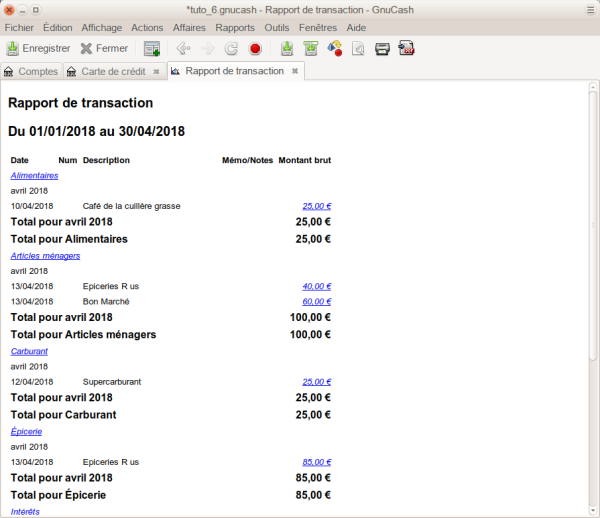Click the 85,00 € Epiceries R us amount
The image size is (600, 518).
317,462
